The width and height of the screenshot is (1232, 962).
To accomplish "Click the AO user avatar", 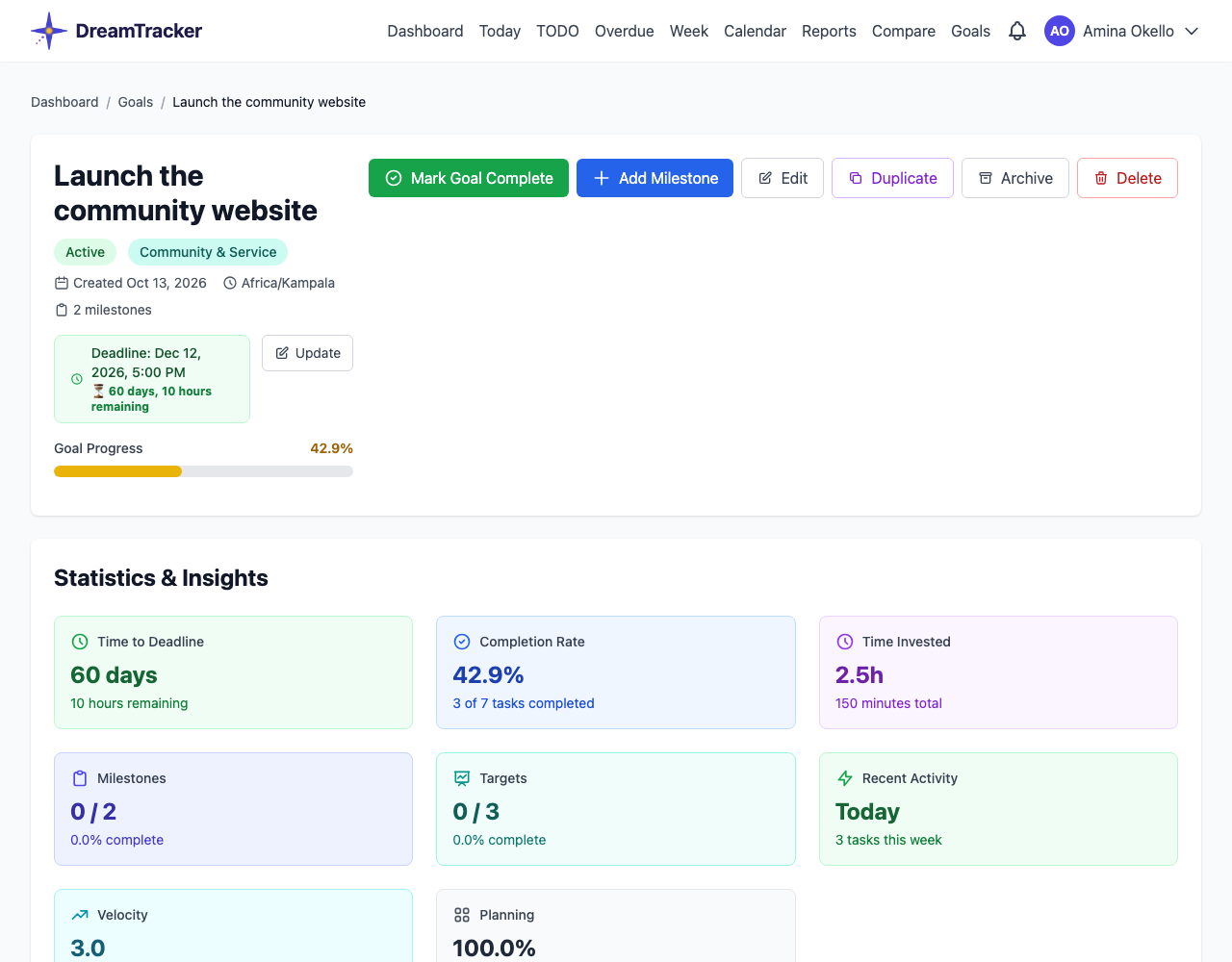I will (x=1060, y=31).
